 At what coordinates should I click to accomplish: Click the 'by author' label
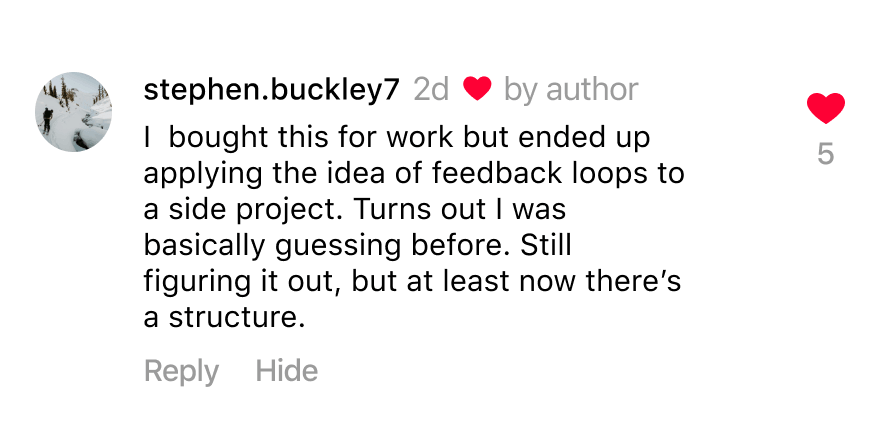(571, 89)
